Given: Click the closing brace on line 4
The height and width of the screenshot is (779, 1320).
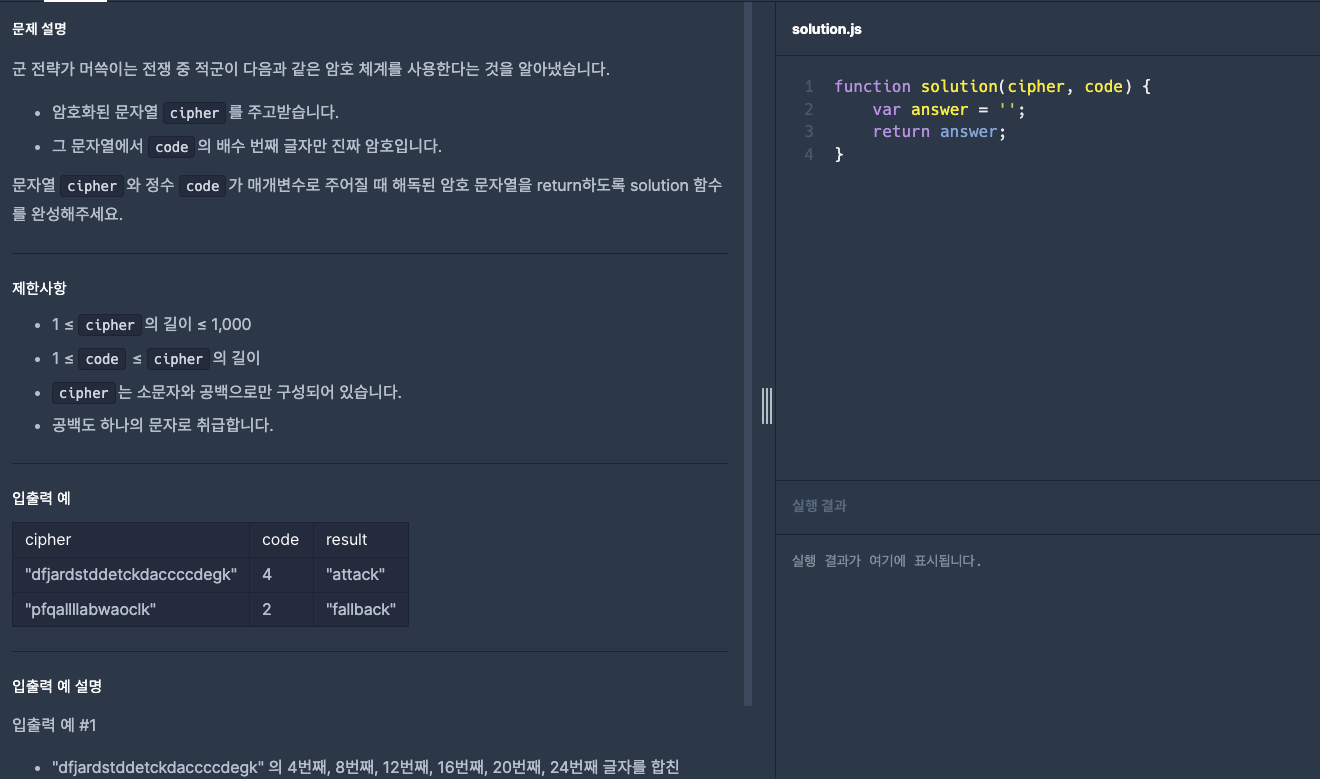Looking at the screenshot, I should click(839, 154).
